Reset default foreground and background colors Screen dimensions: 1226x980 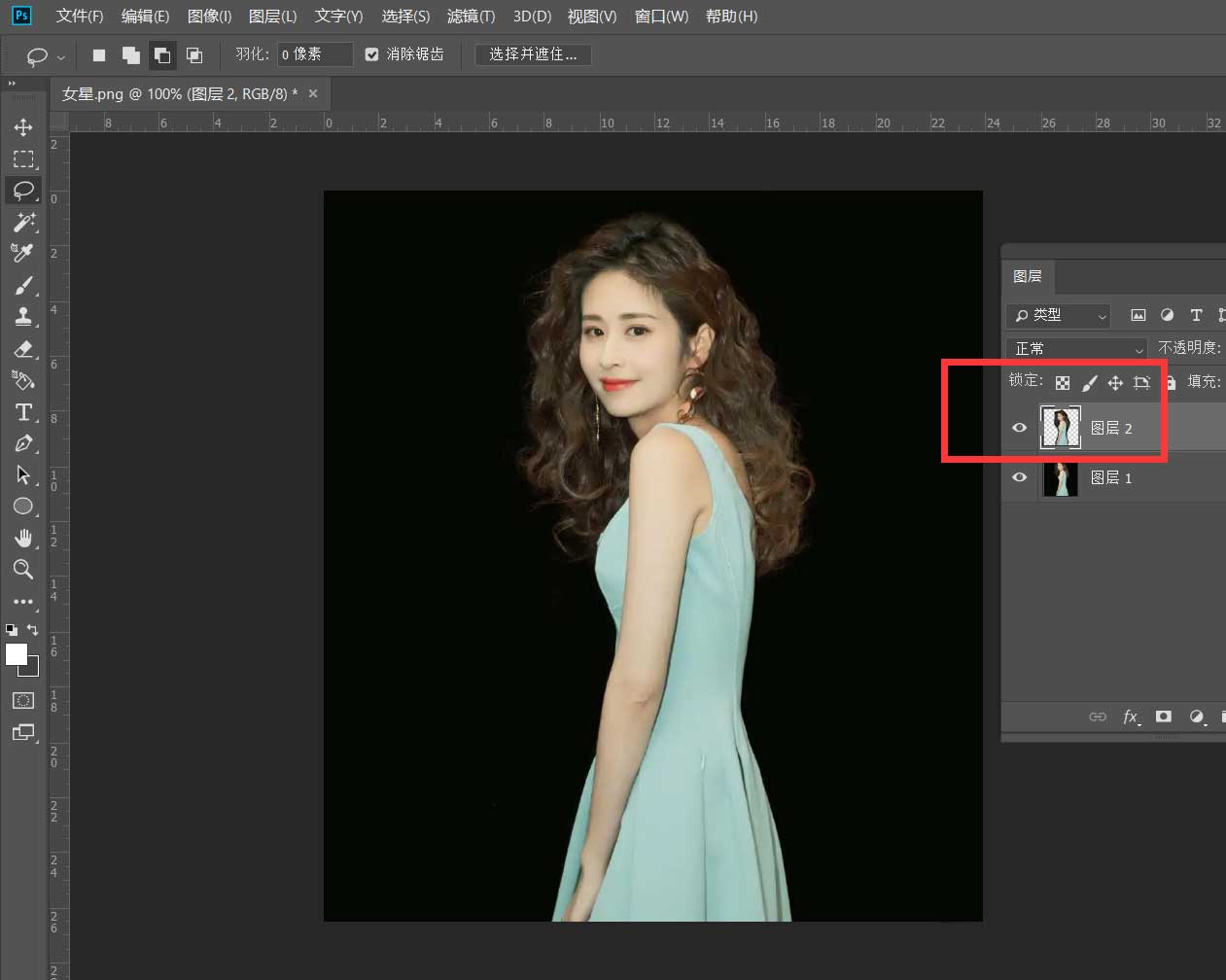coord(12,629)
